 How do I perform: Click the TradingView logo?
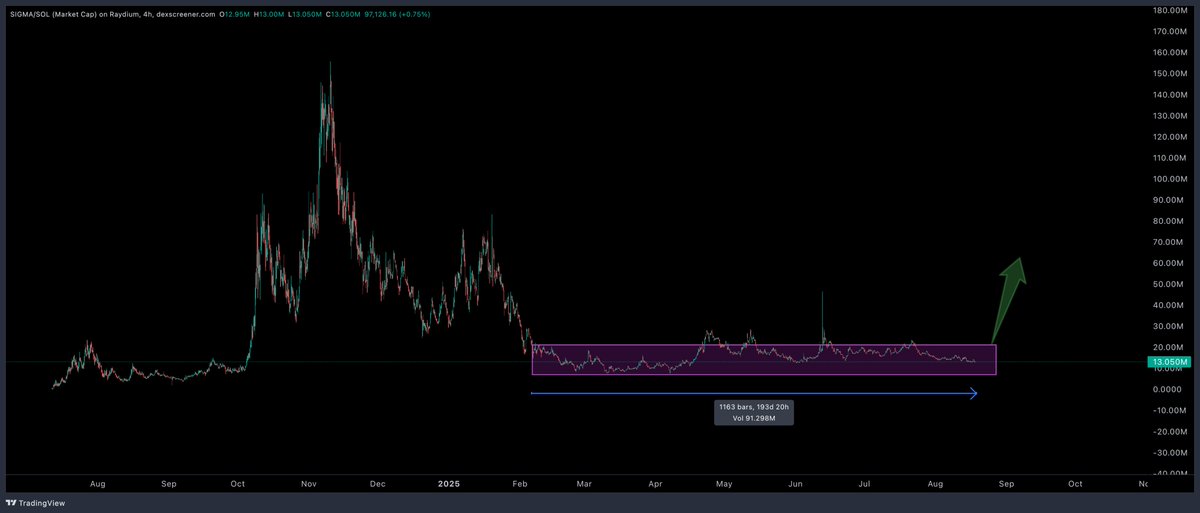coord(33,503)
